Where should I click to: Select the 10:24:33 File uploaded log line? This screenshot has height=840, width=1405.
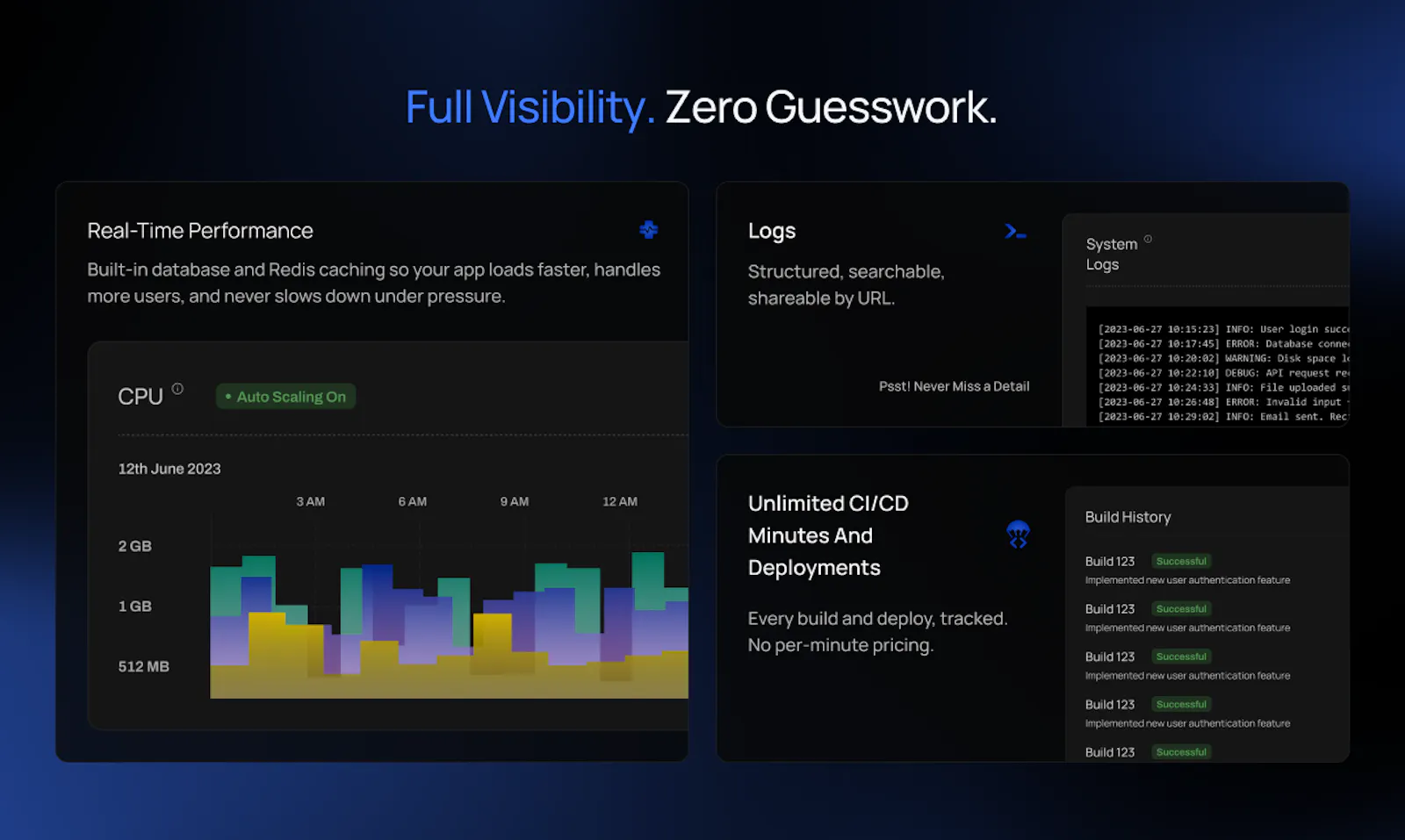tap(1223, 387)
